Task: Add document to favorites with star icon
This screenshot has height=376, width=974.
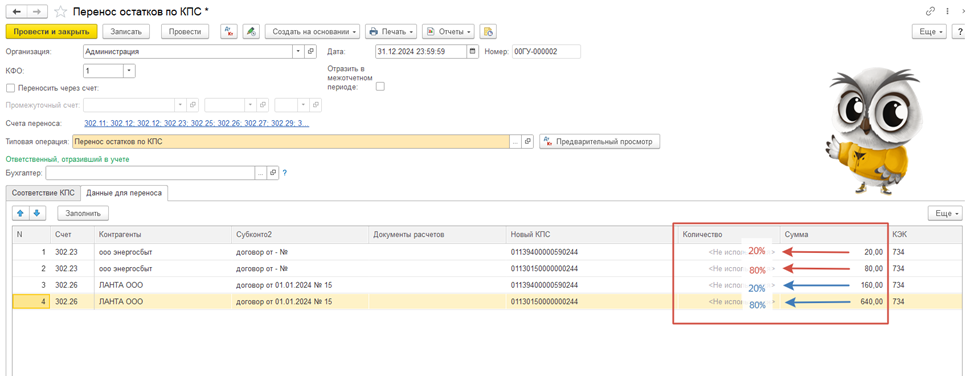Action: point(60,11)
